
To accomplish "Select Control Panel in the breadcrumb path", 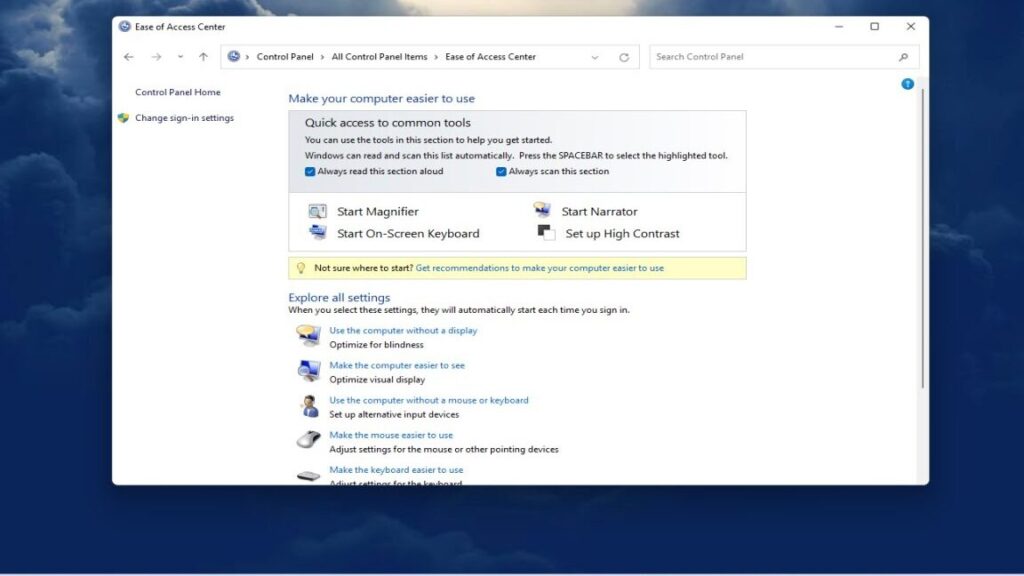I will click(286, 57).
